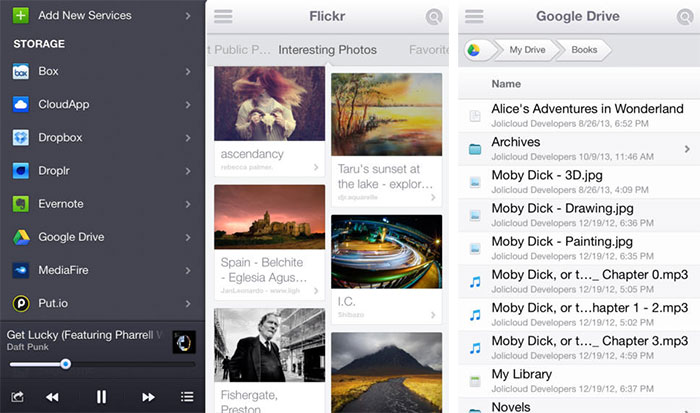The width and height of the screenshot is (700, 413).
Task: Click the folder icon beside Archives
Action: tap(475, 149)
